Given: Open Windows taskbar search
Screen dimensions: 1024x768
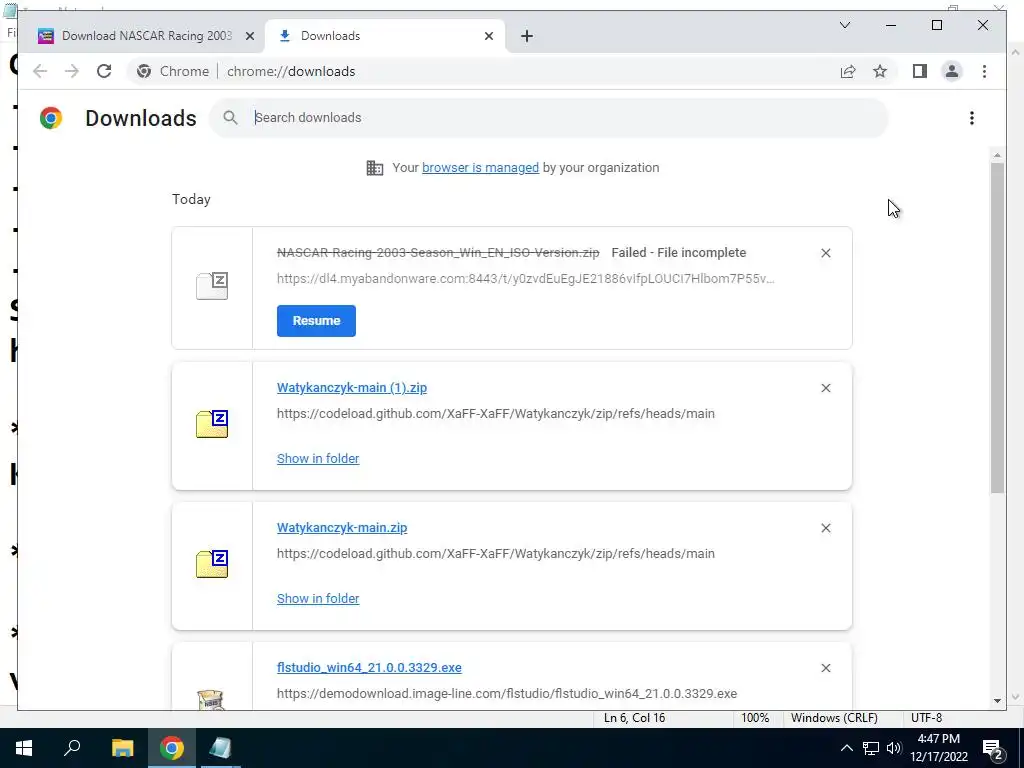Looking at the screenshot, I should (x=72, y=748).
